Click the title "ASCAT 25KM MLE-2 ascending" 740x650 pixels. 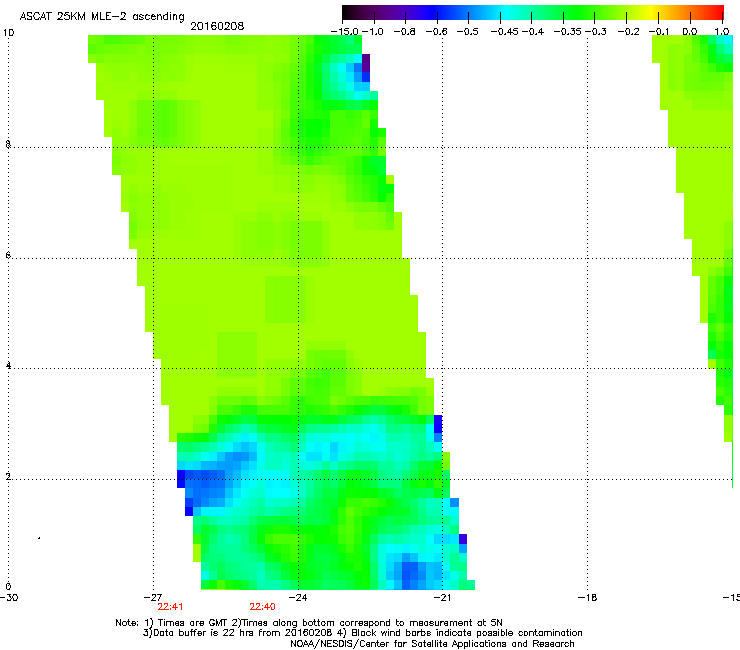click(102, 16)
